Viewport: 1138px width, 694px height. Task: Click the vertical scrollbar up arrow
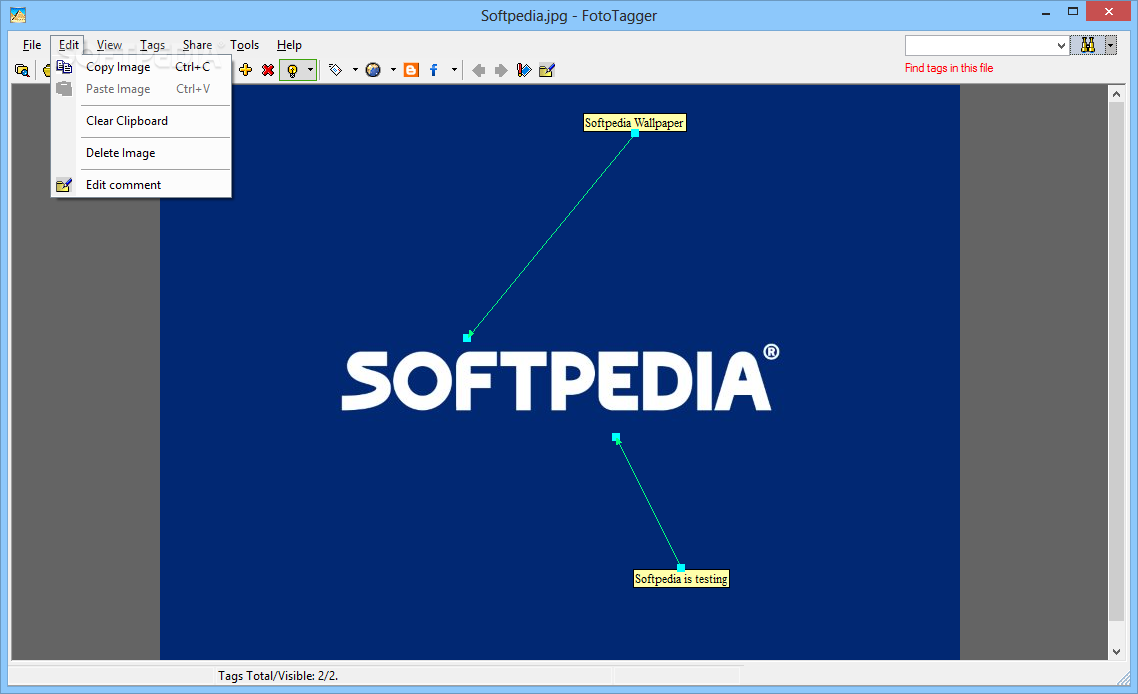pos(1116,94)
